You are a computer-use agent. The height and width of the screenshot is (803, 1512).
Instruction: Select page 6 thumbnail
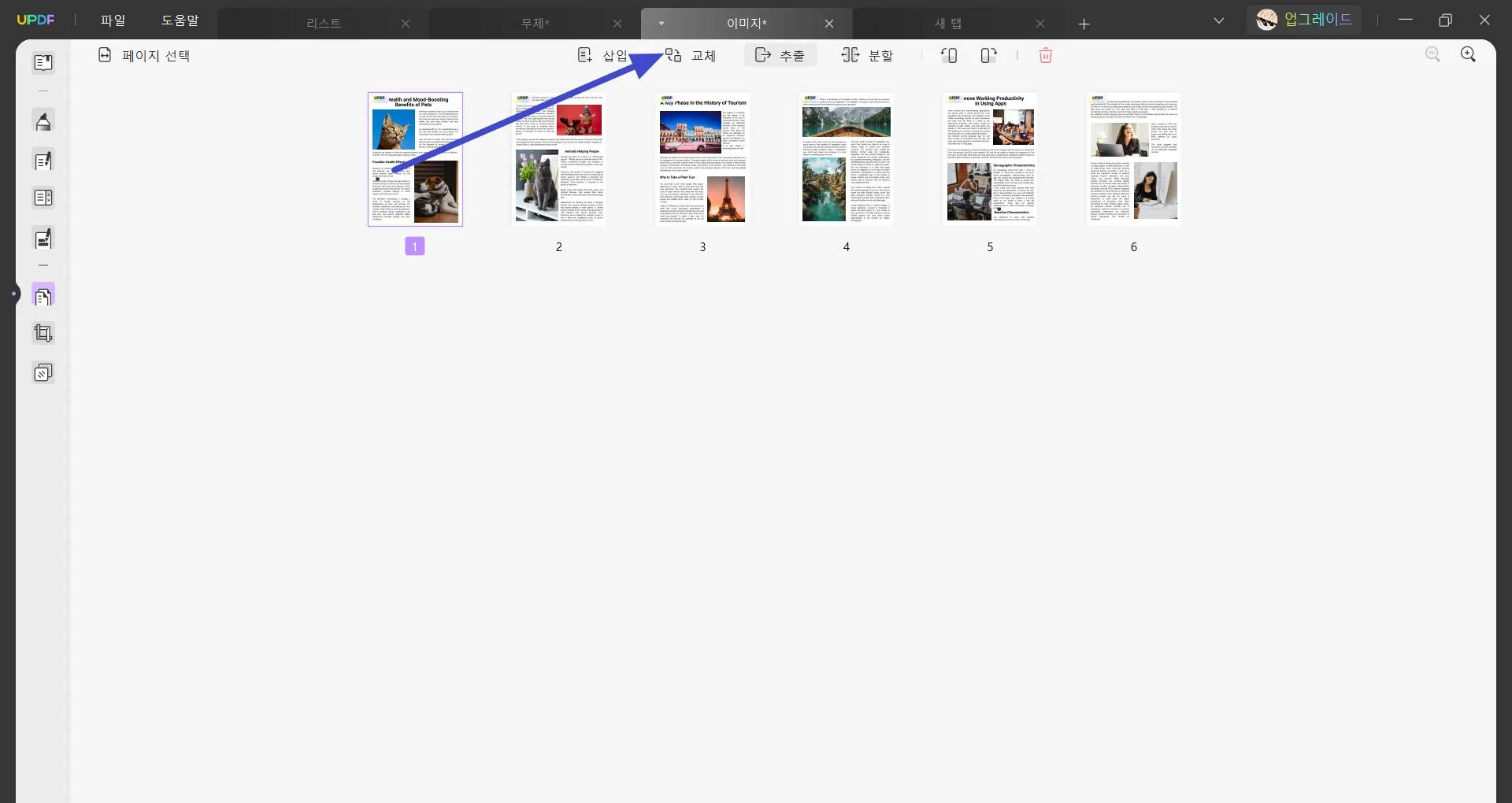(x=1134, y=159)
